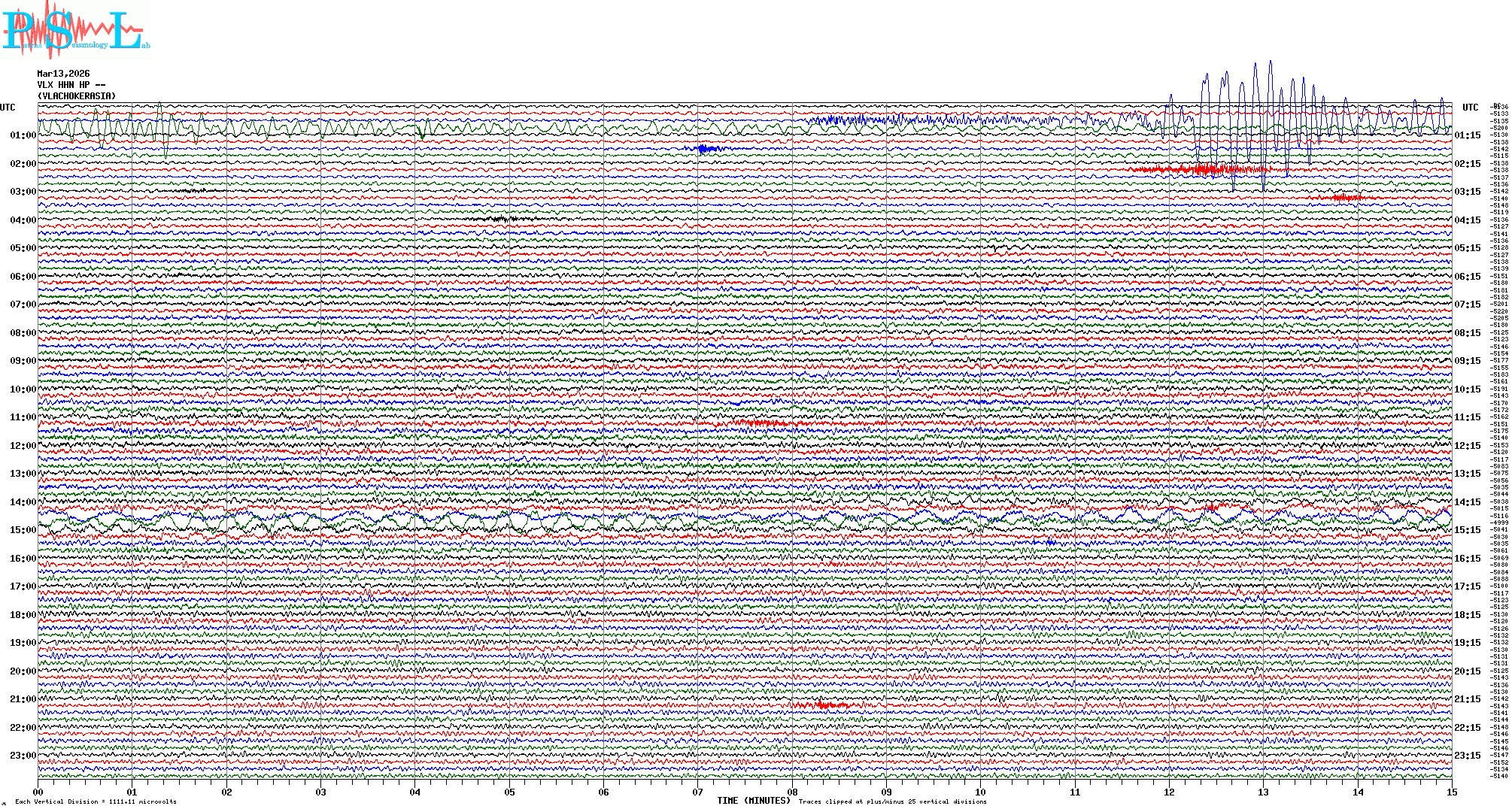This screenshot has width=1512, height=812.
Task: Click the 14:15 label on right axis
Action: (1467, 502)
